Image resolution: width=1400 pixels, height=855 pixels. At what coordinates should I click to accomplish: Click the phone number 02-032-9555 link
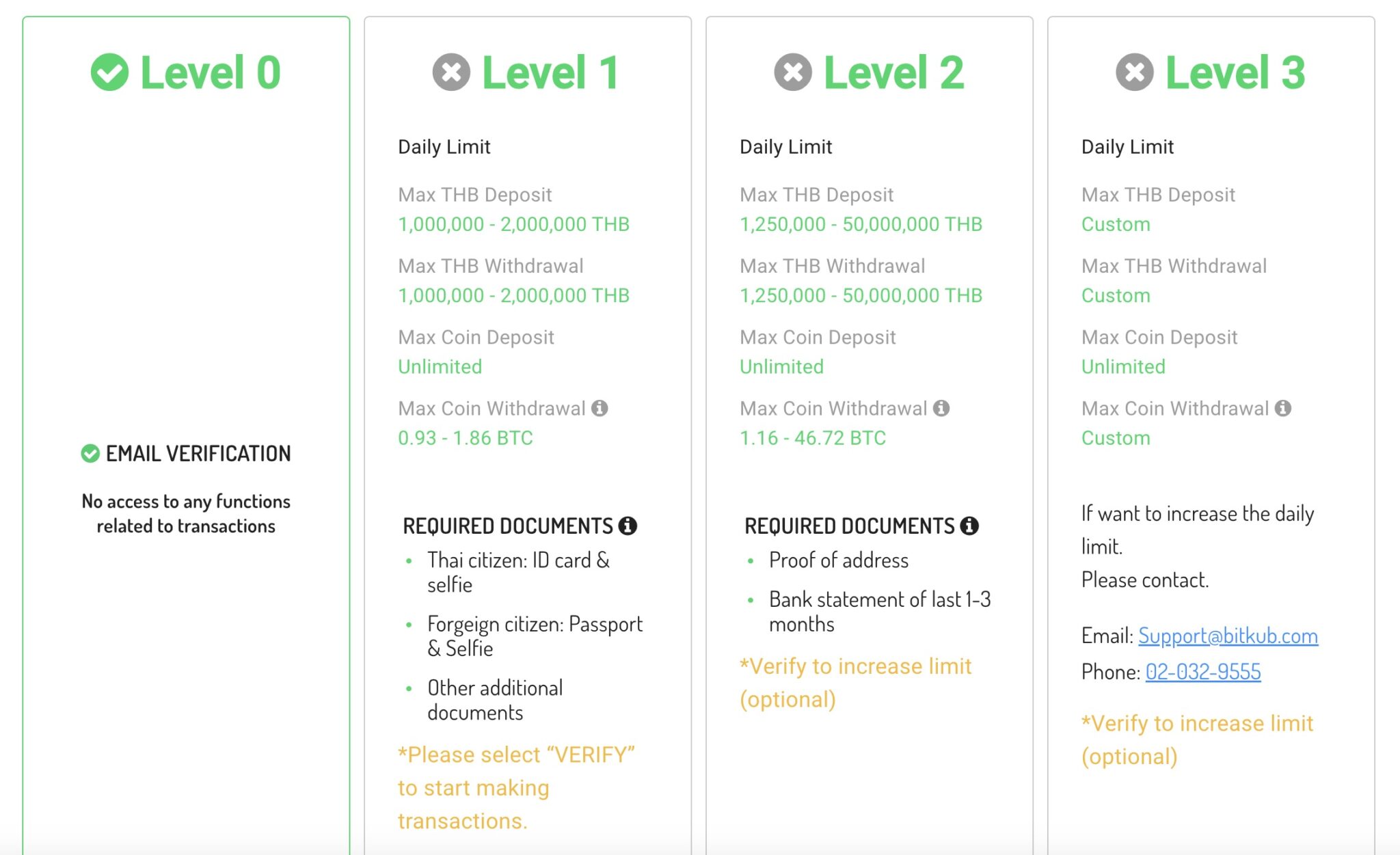pos(1202,672)
